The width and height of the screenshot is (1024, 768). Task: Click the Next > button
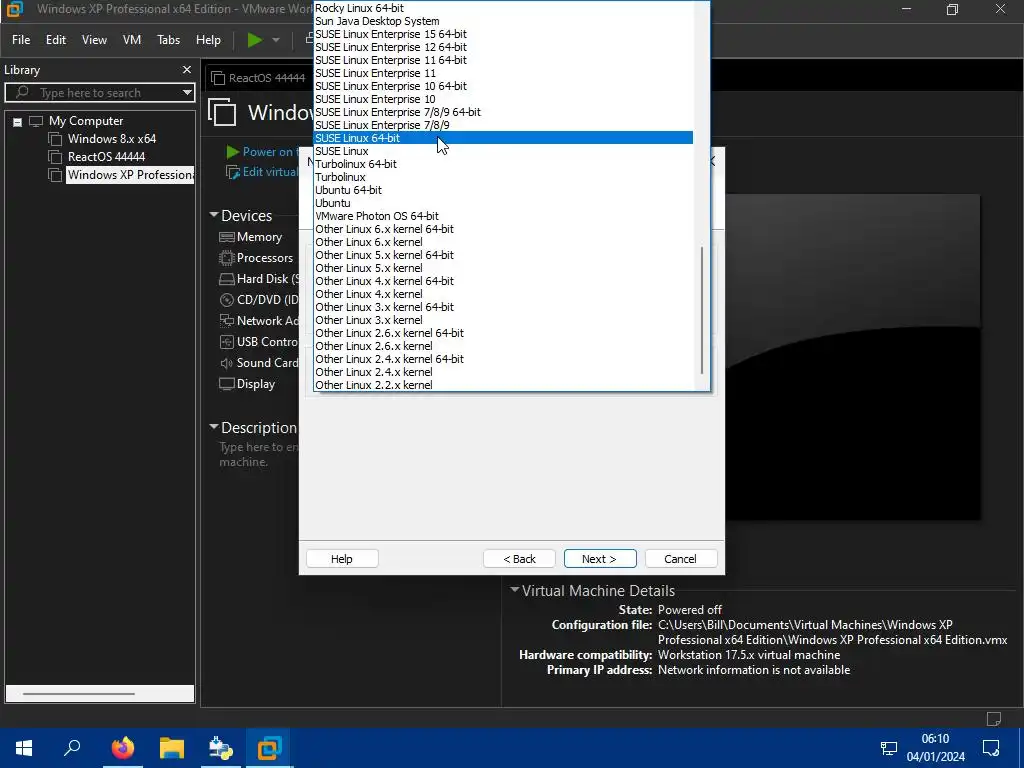coord(600,558)
